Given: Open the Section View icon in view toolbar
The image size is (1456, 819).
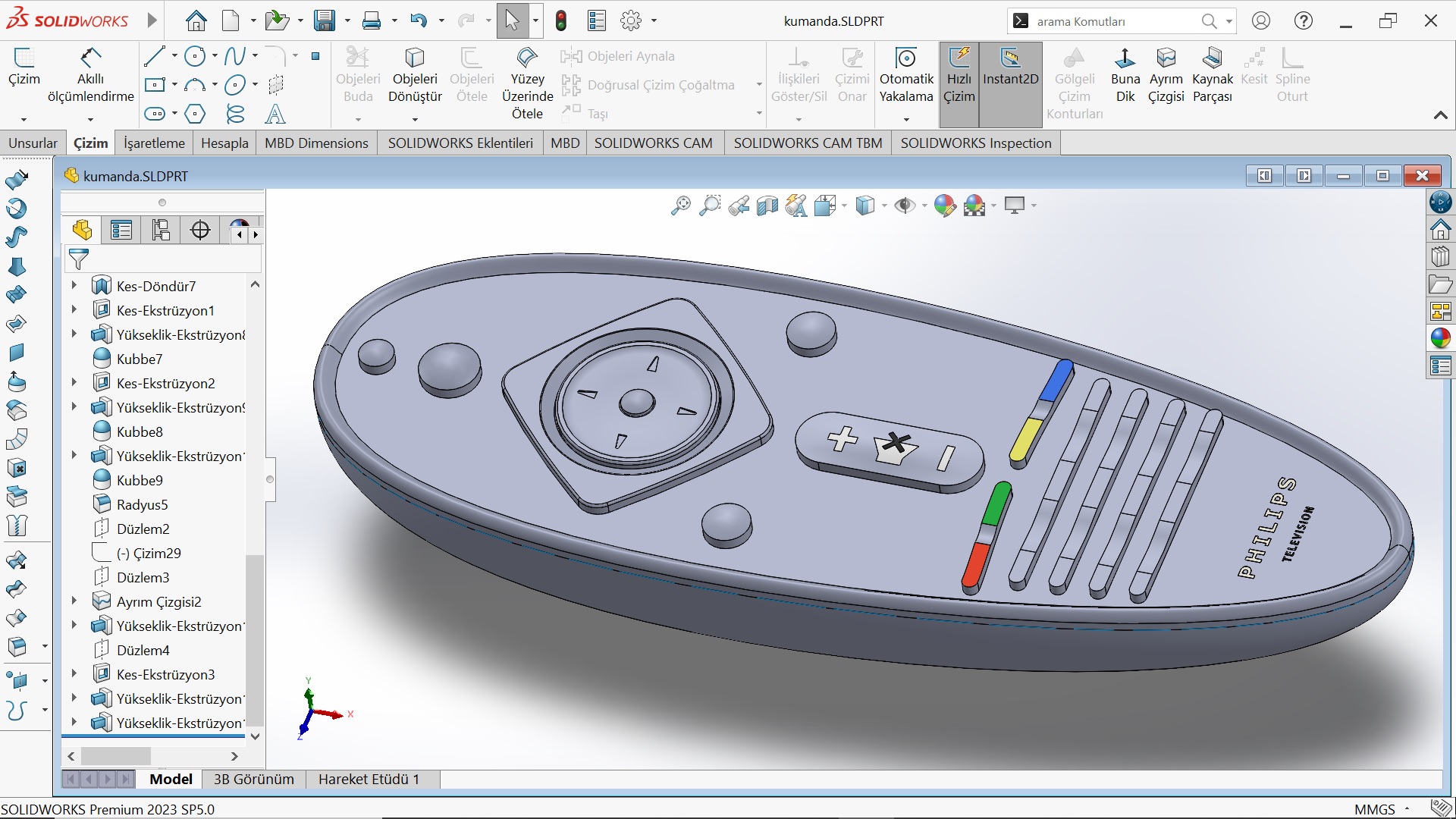Looking at the screenshot, I should click(x=767, y=206).
